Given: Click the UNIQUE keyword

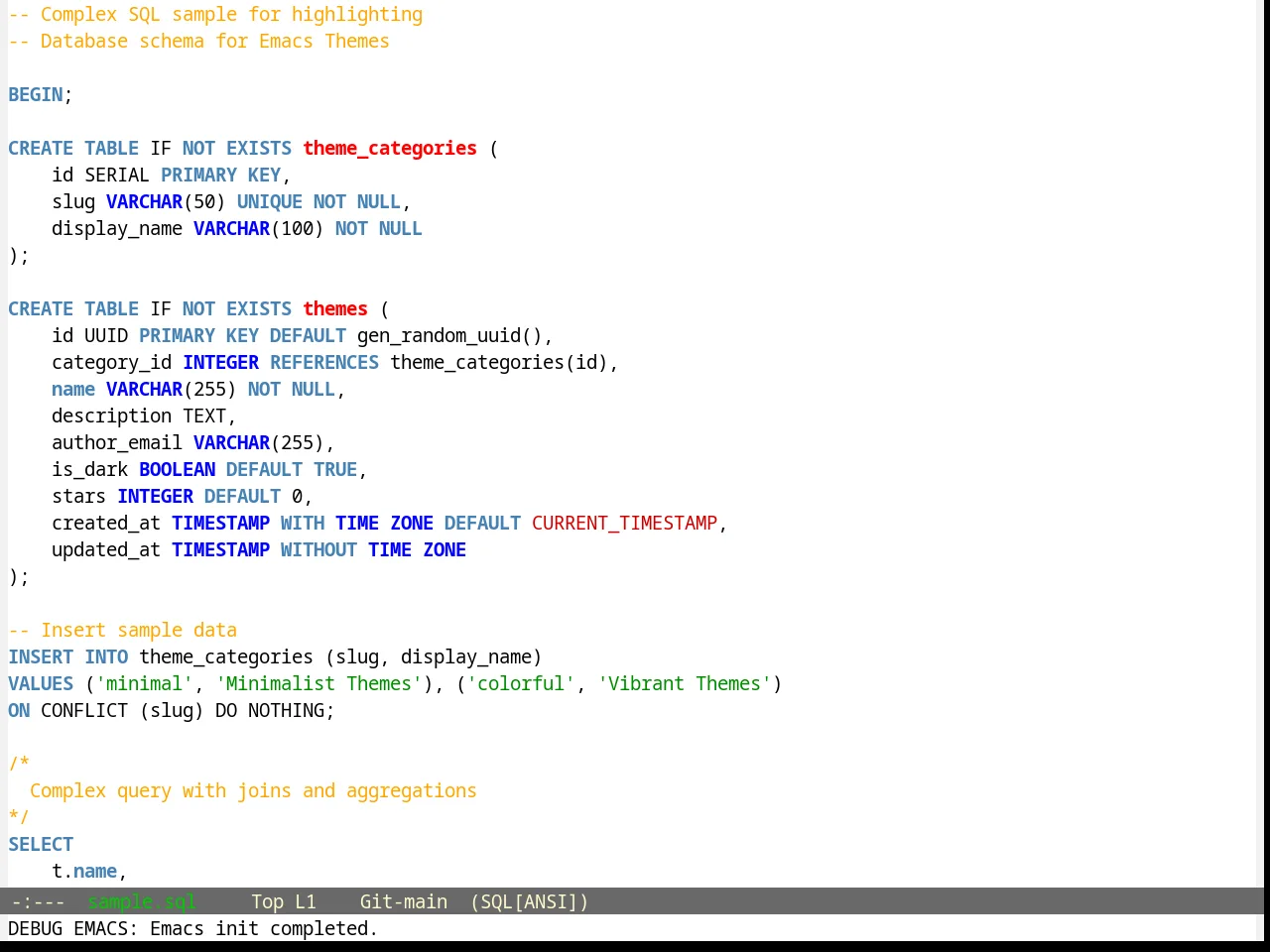Looking at the screenshot, I should pos(270,201).
